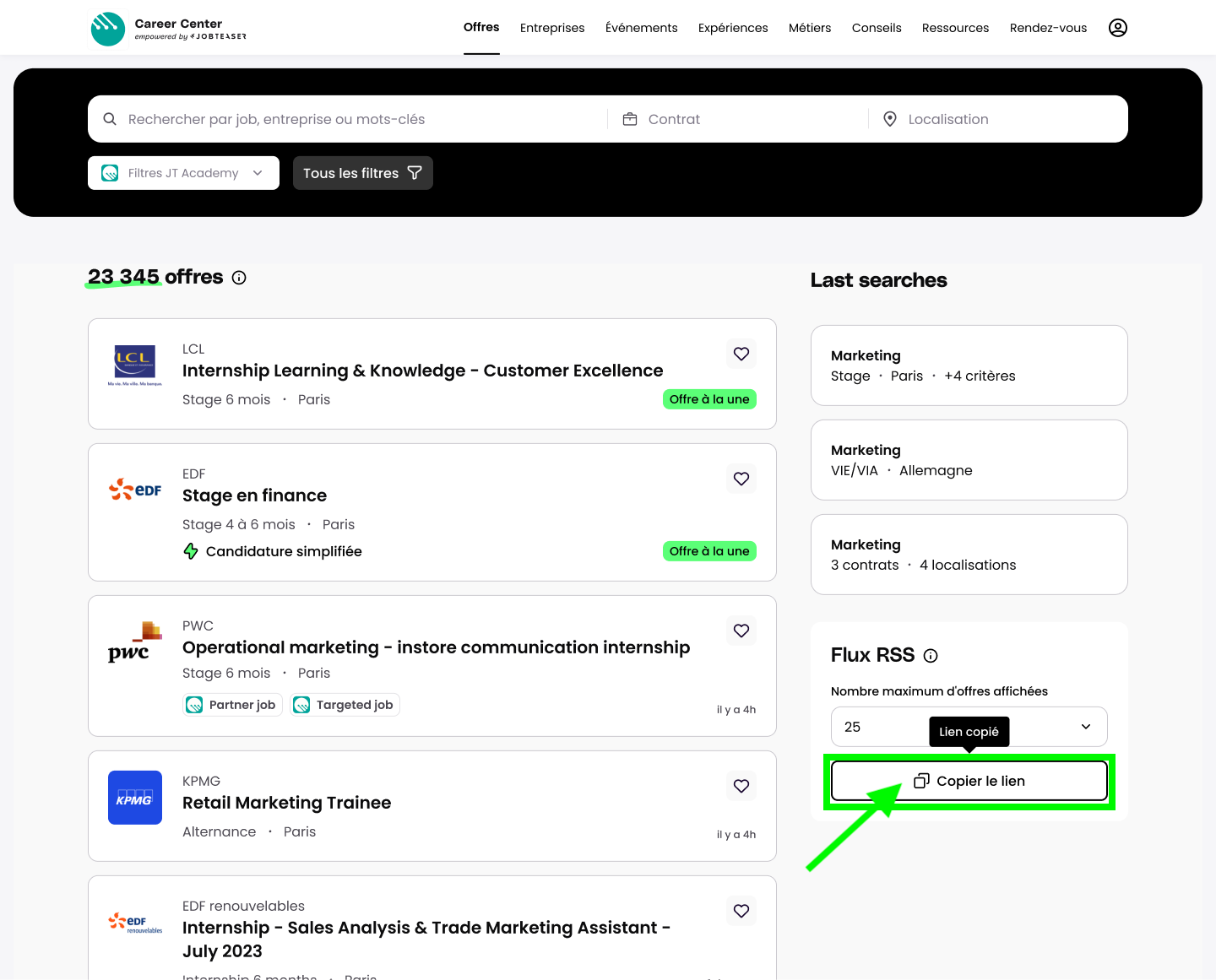Click the Partner job tag
Screen dimensions: 1216x980
point(232,705)
